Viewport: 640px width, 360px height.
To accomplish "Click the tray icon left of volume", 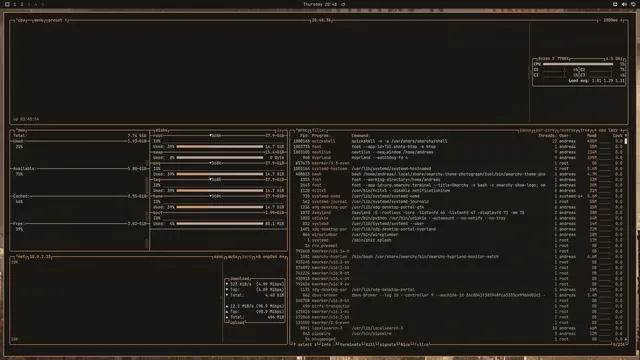I will point(615,4).
